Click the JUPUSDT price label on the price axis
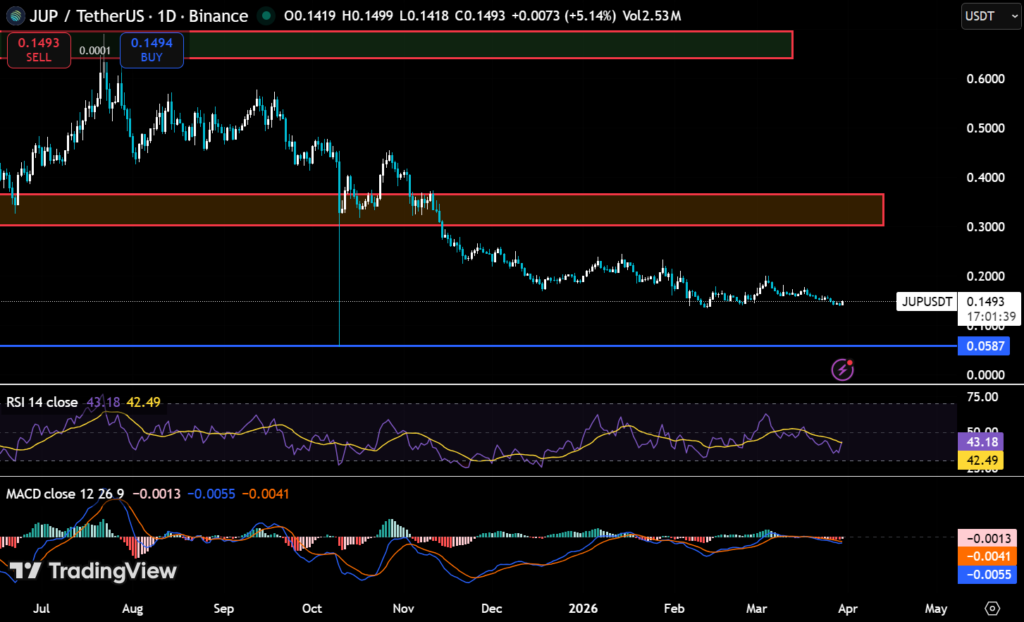The width and height of the screenshot is (1024, 622). [x=927, y=301]
